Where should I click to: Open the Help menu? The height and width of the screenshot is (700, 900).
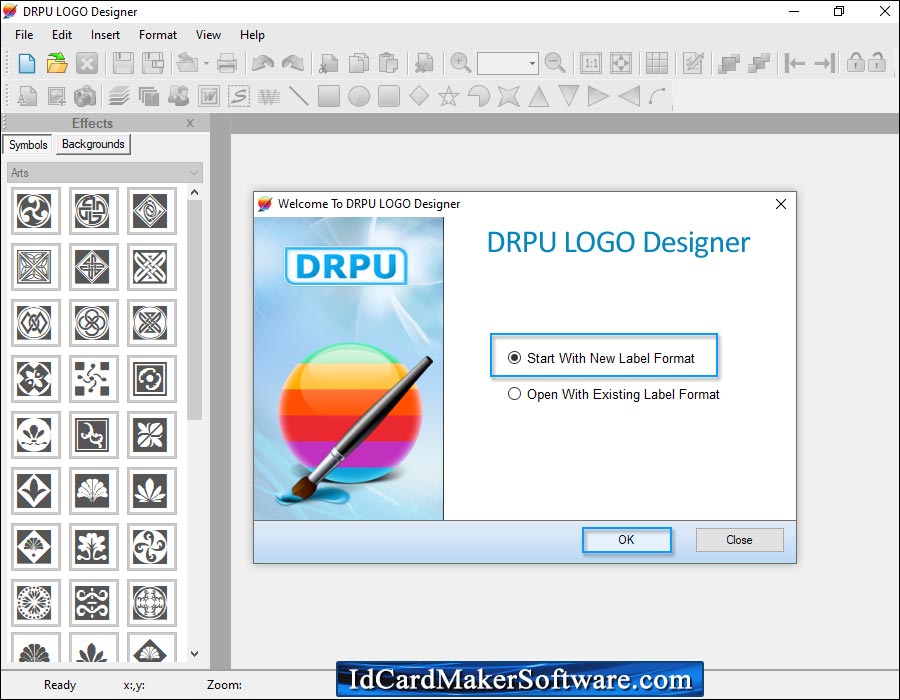(x=252, y=35)
